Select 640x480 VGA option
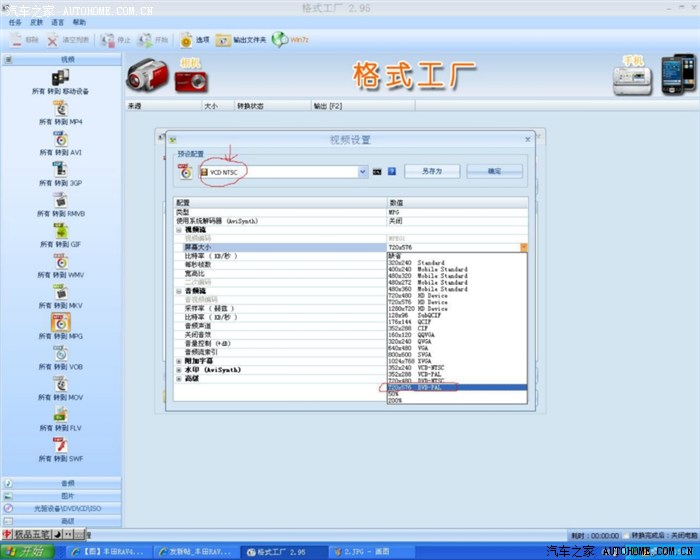 (x=457, y=348)
